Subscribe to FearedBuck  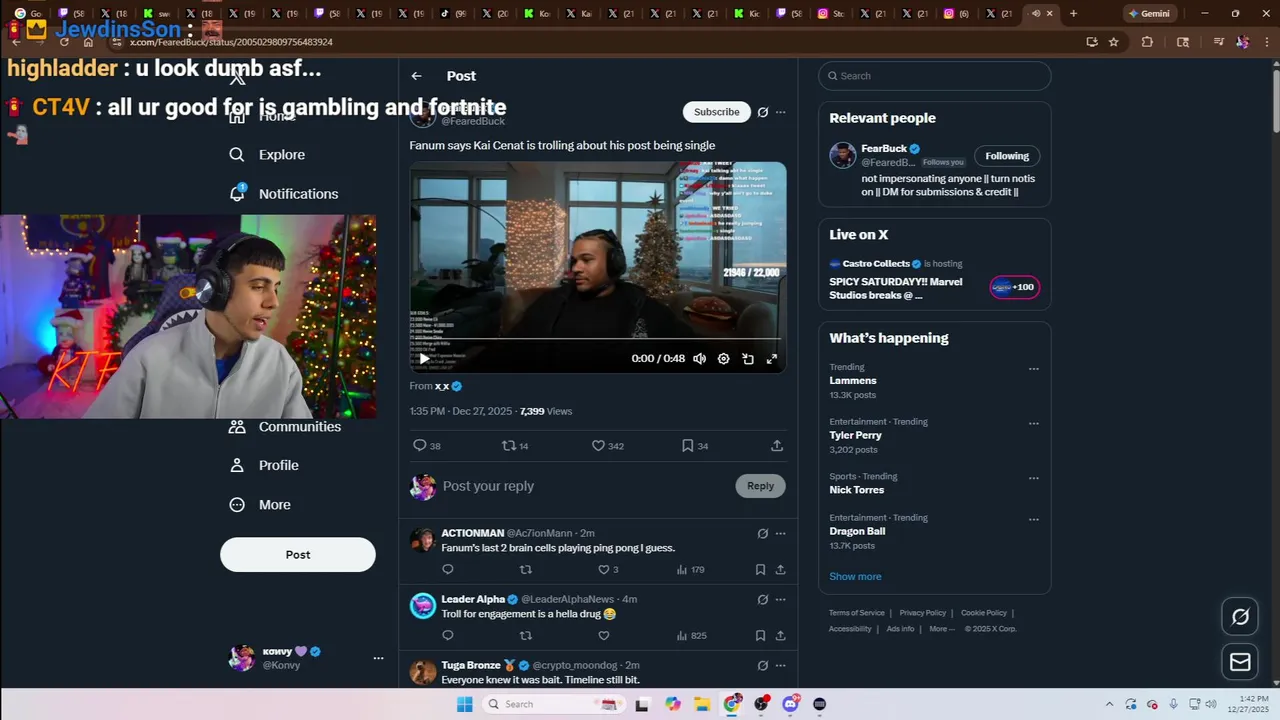click(x=717, y=112)
